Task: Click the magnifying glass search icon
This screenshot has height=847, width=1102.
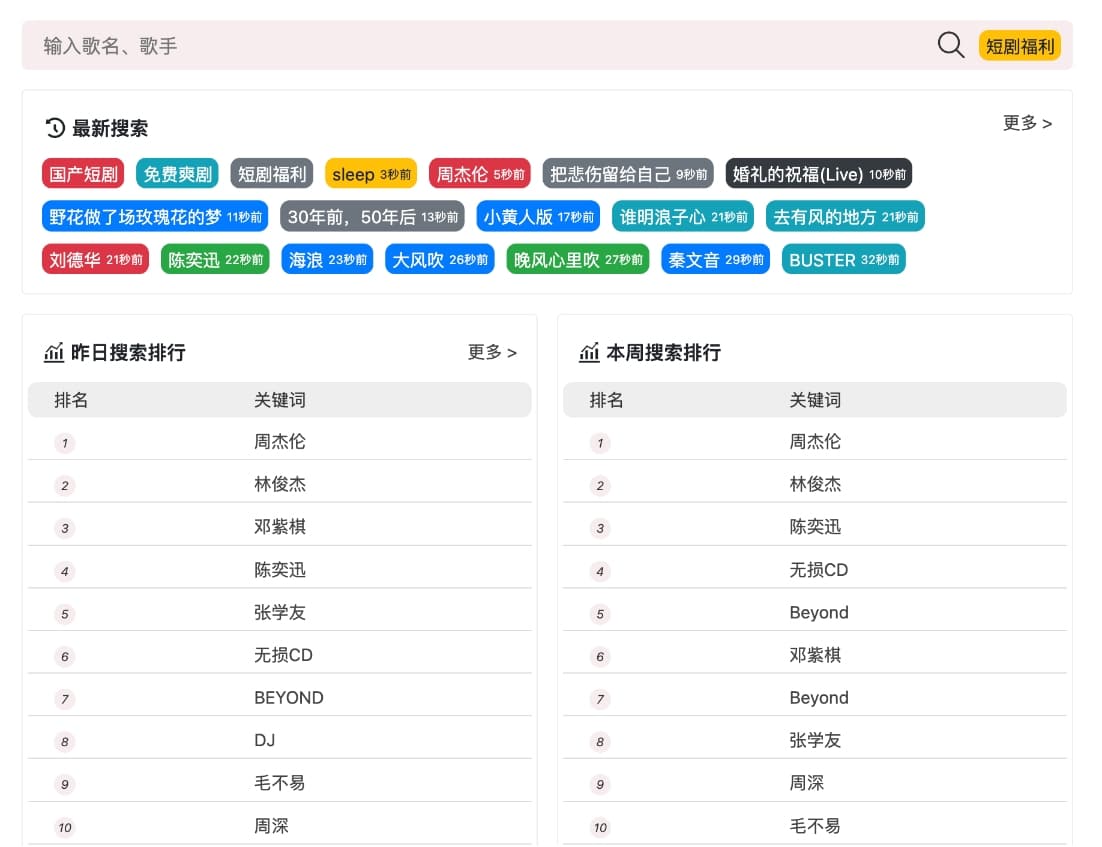Action: click(950, 45)
